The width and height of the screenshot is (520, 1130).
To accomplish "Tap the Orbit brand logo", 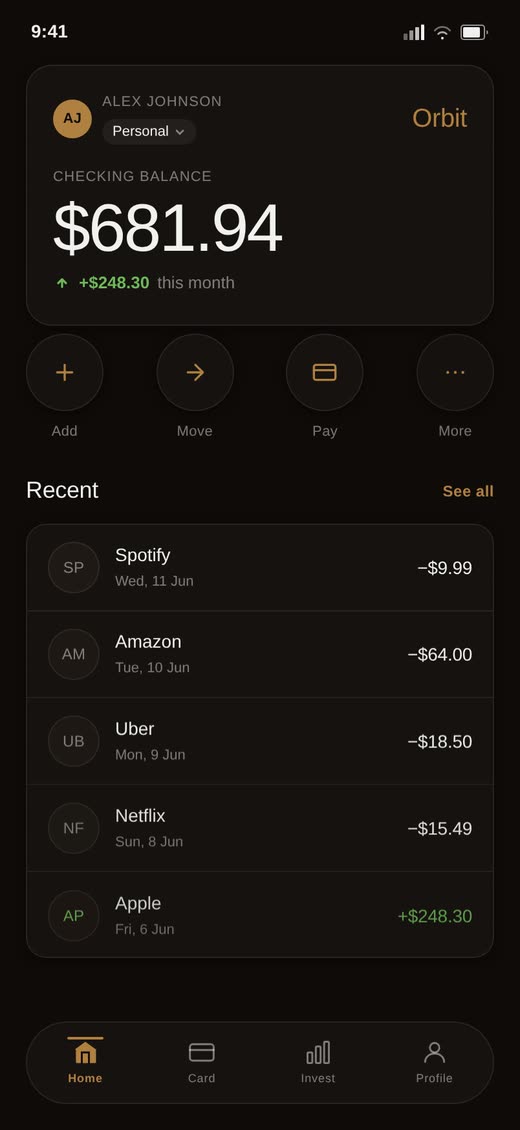I will [x=439, y=118].
